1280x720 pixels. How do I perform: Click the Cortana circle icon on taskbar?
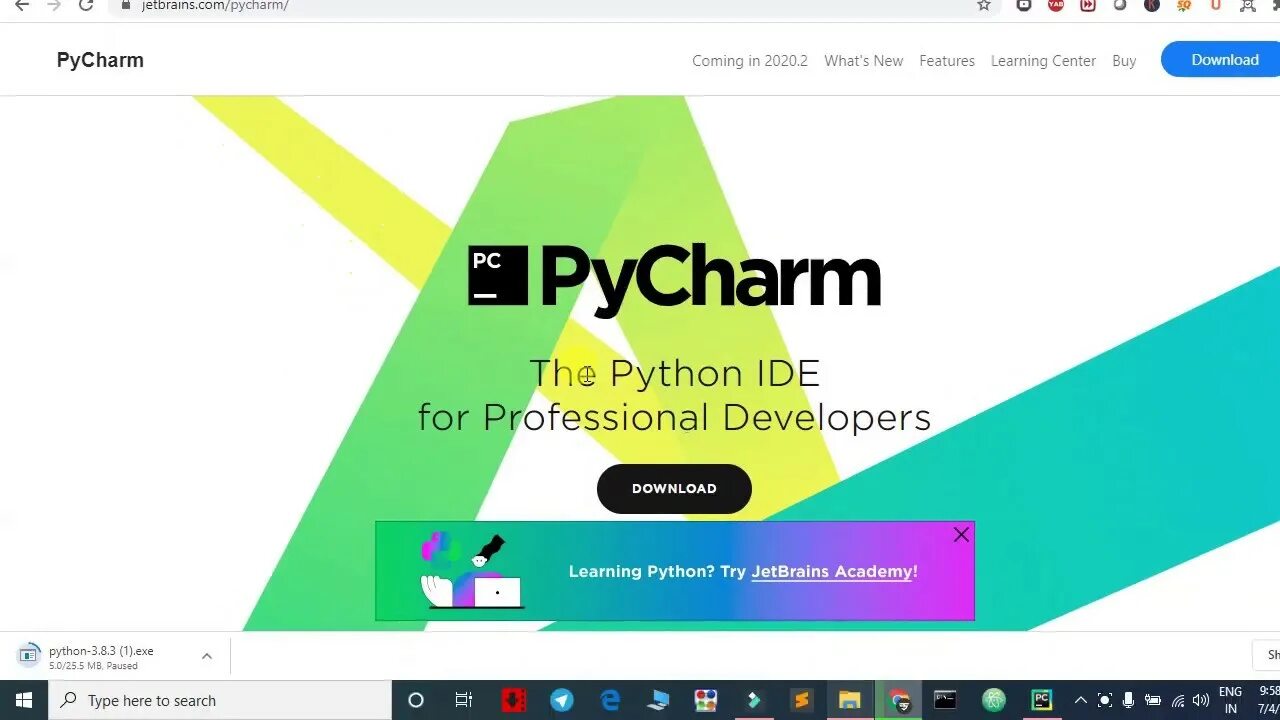pos(416,700)
